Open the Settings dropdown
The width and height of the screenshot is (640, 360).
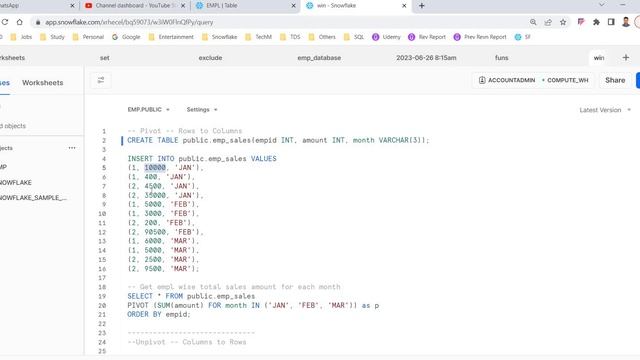[202, 109]
